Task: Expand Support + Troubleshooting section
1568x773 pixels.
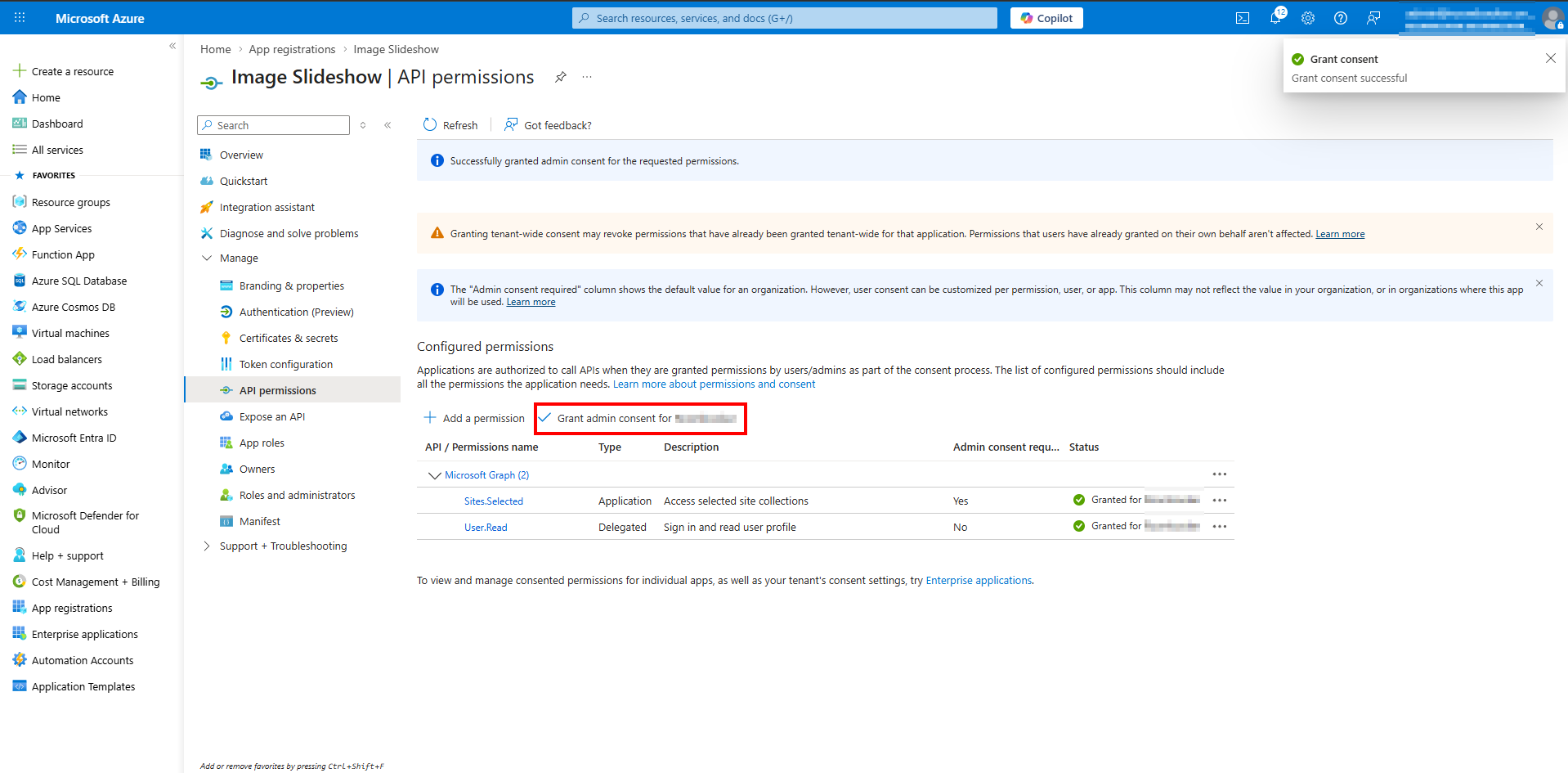Action: click(x=207, y=546)
